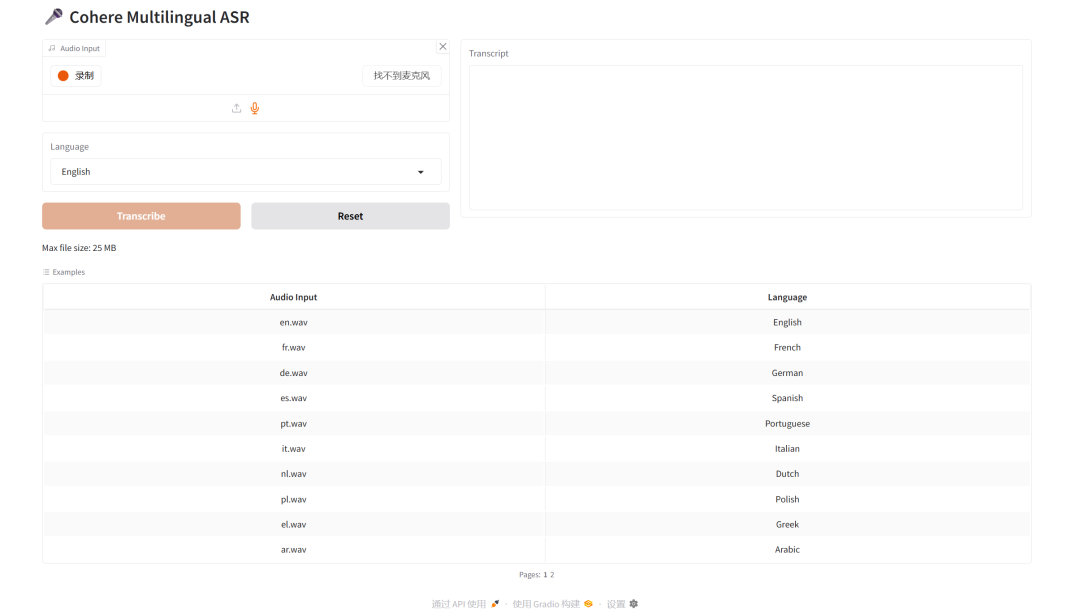Click the Arabic language cell
The width and height of the screenshot is (1080, 614).
[x=787, y=550]
